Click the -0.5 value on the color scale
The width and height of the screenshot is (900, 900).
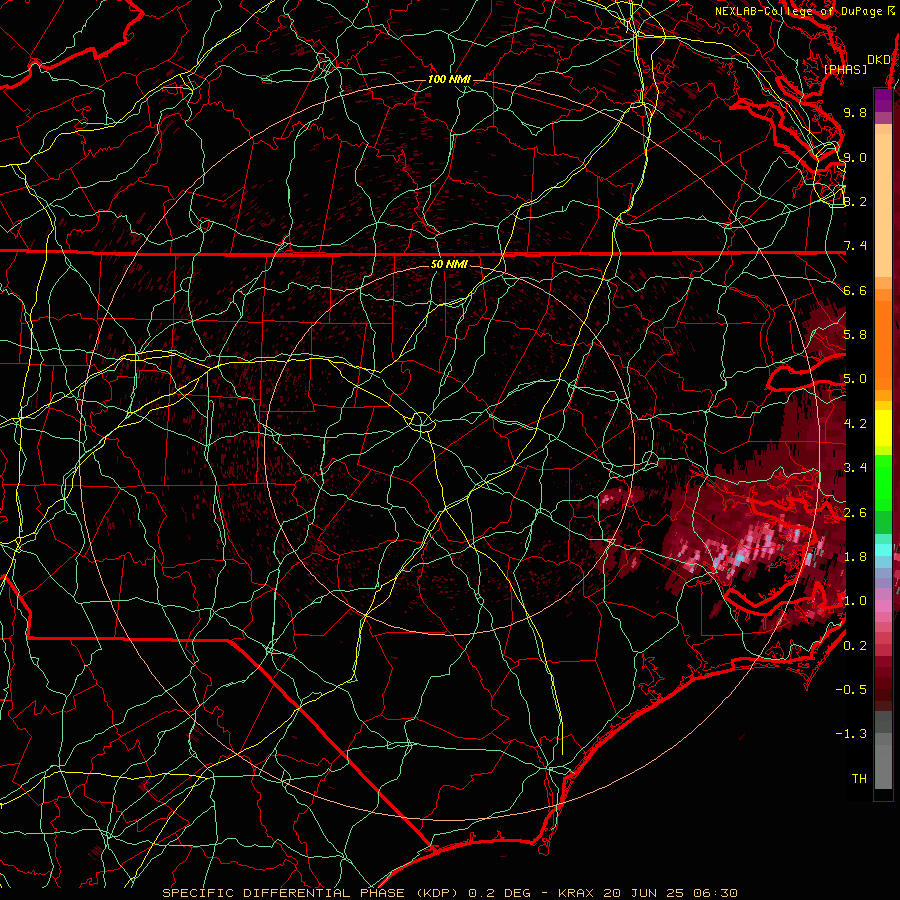tap(852, 690)
